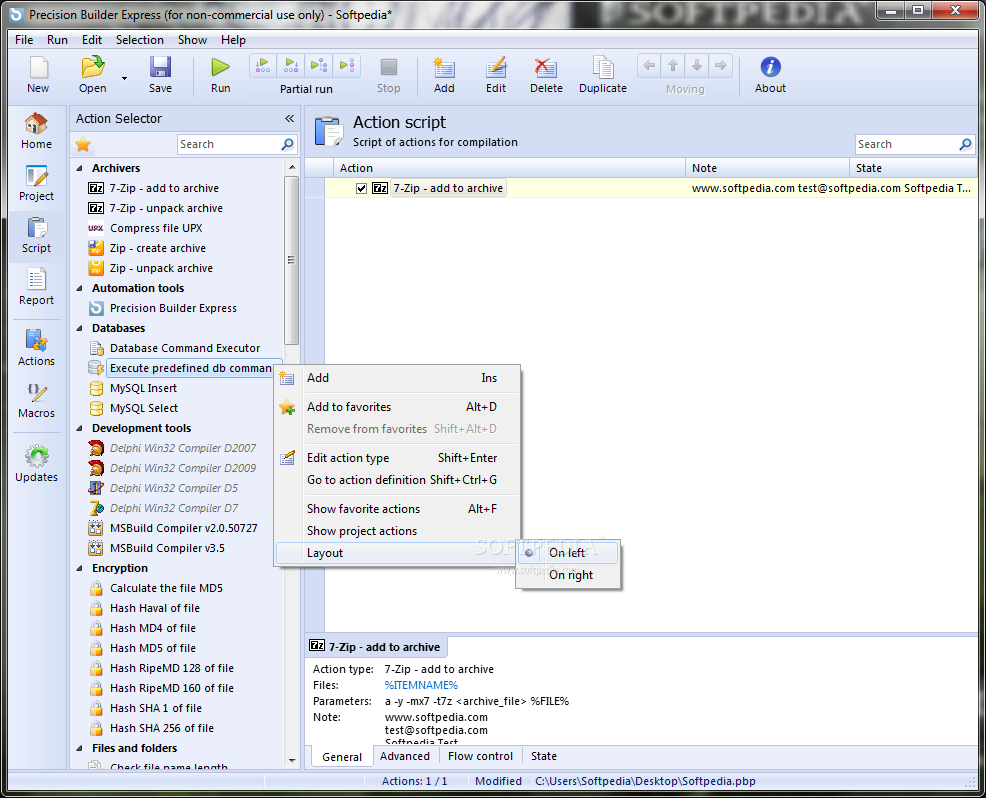The width and height of the screenshot is (986, 798).
Task: Click the Action column header
Action: (509, 168)
